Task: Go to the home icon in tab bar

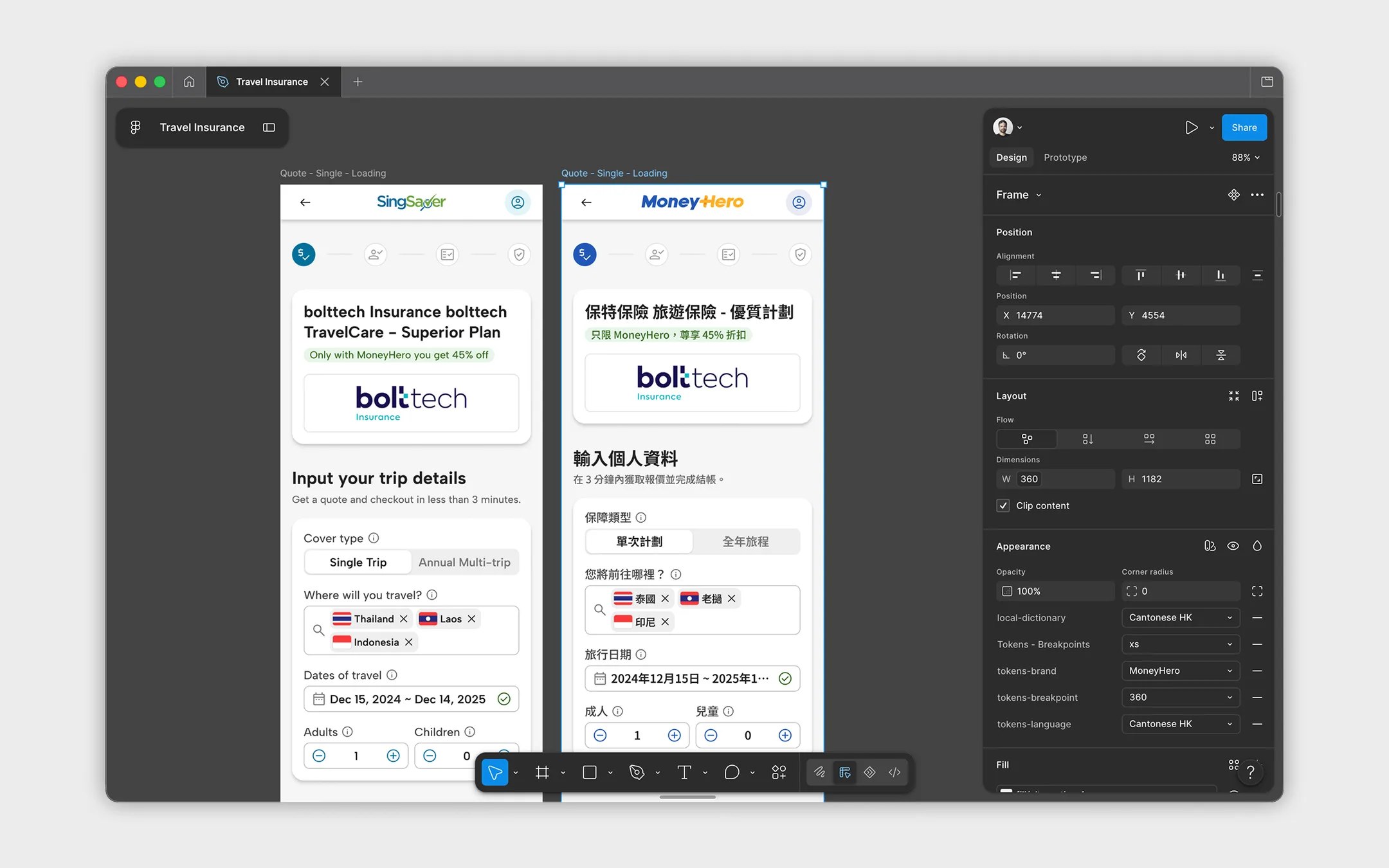Action: click(189, 82)
